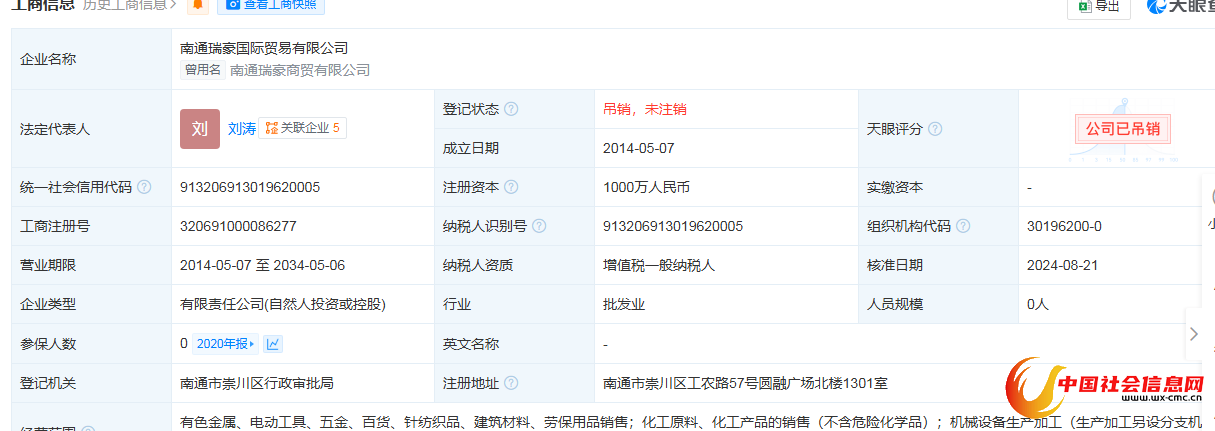1215x431 pixels.
Task: Open the 历史工商信息 link
Action: (x=130, y=5)
